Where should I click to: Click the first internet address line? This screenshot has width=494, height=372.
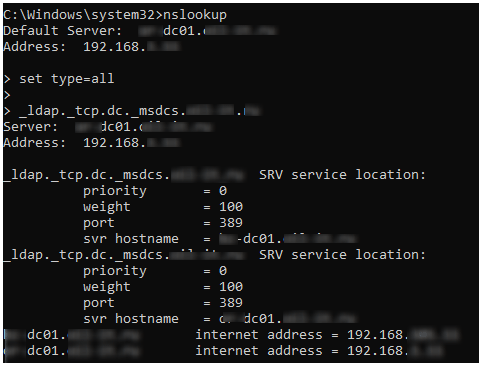click(231, 335)
